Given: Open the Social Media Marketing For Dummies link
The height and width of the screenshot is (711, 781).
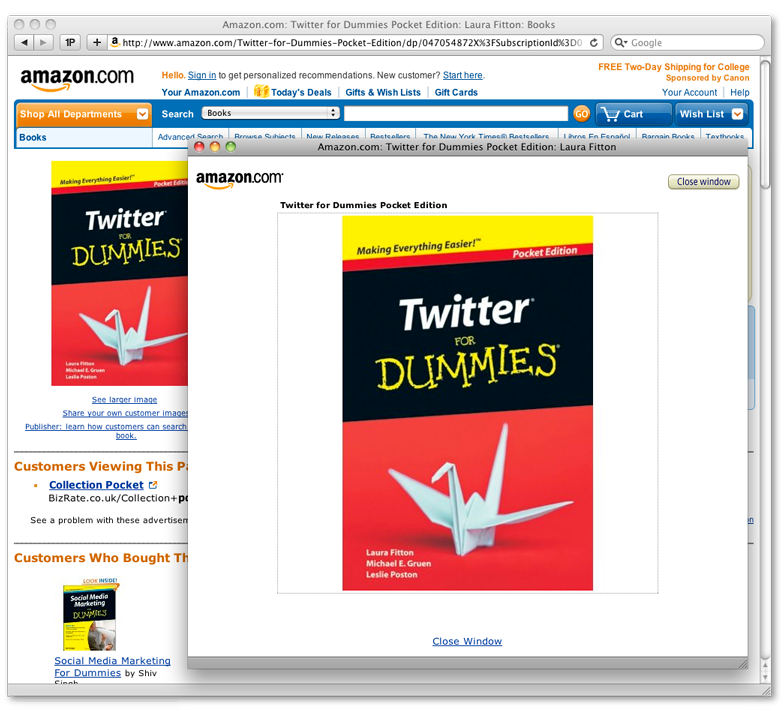Looking at the screenshot, I should tap(112, 667).
